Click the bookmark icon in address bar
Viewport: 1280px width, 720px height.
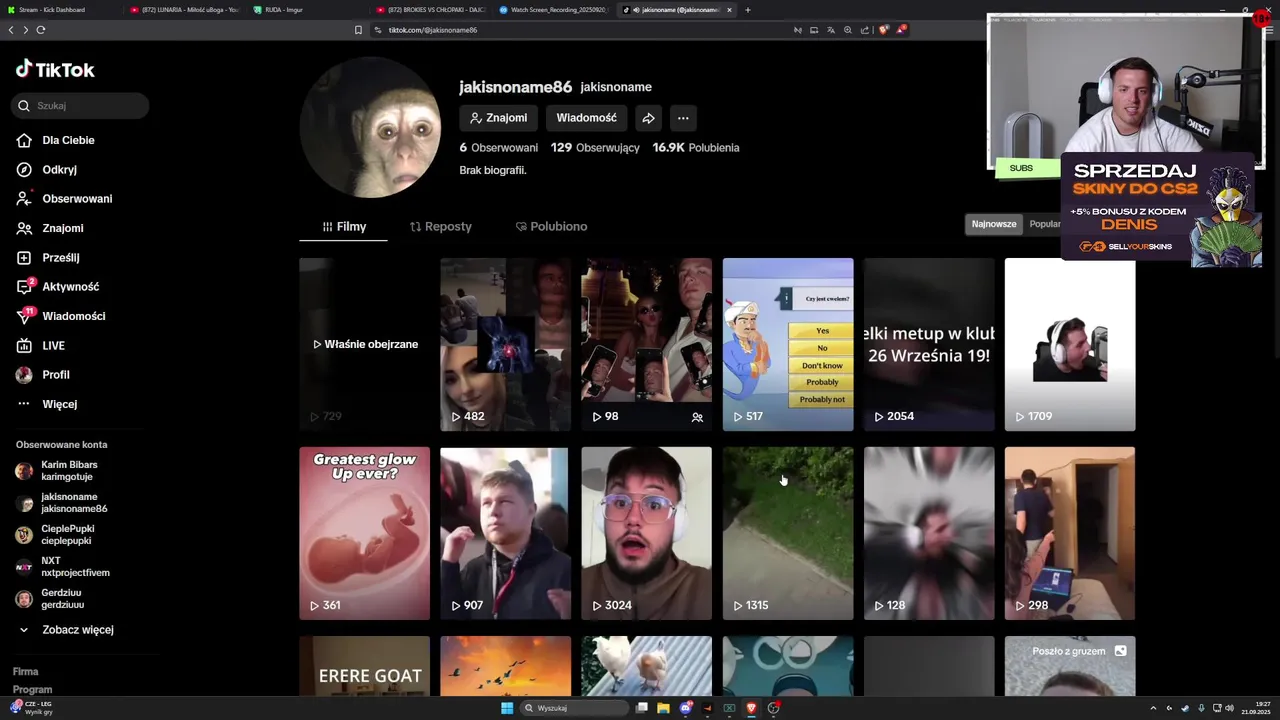tap(358, 30)
